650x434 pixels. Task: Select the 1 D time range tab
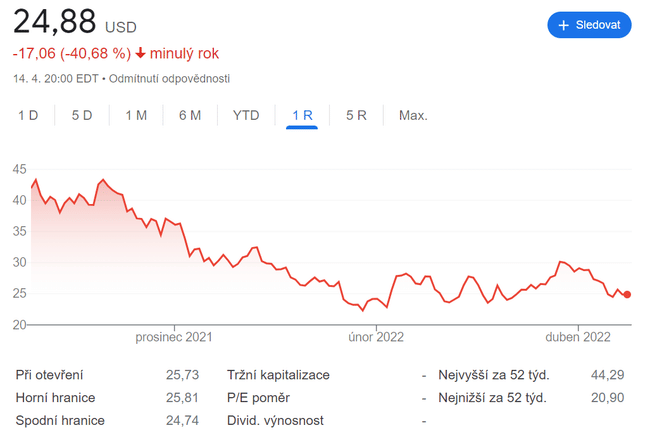point(28,115)
